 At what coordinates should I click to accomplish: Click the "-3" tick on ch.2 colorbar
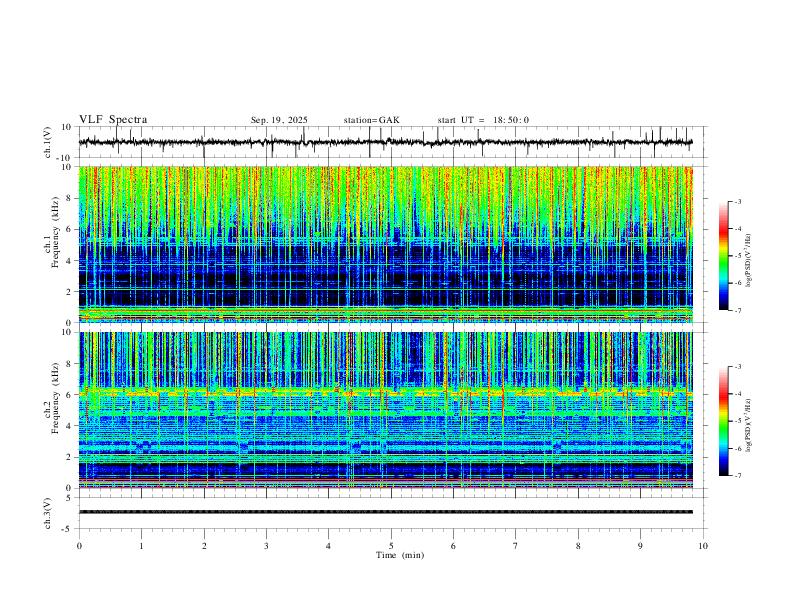point(737,367)
